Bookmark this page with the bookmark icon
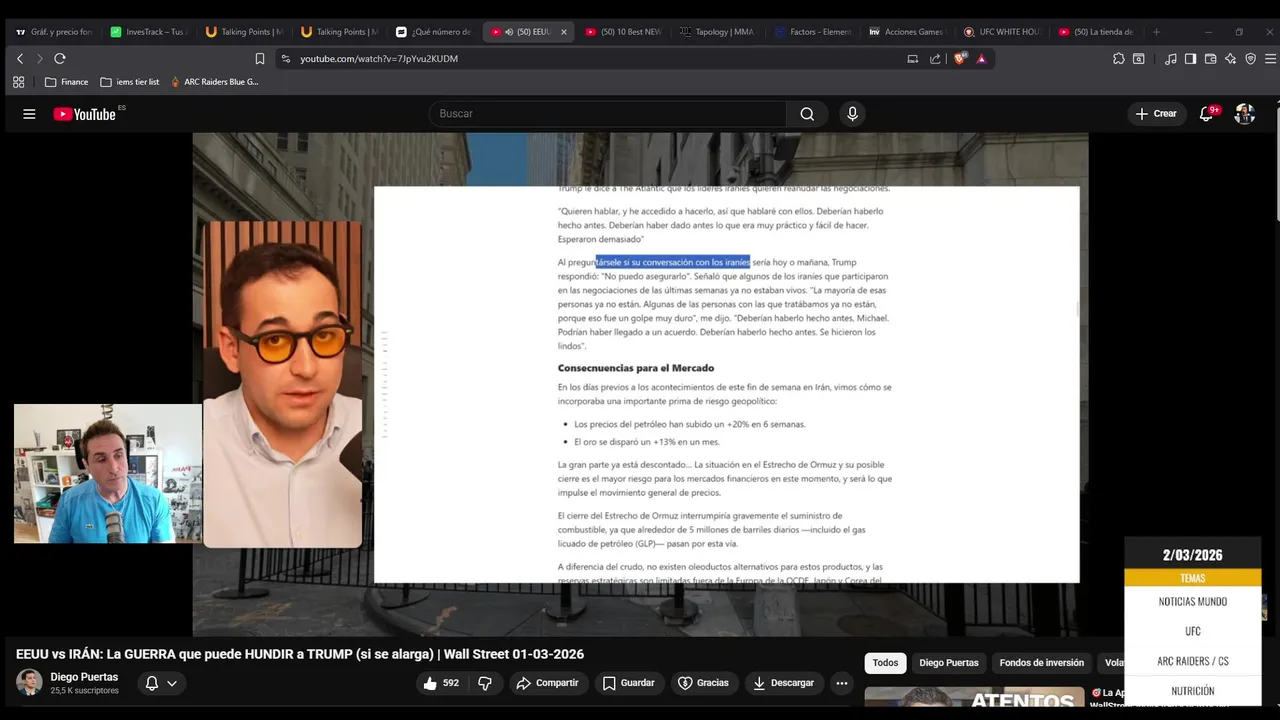The height and width of the screenshot is (720, 1280). [x=260, y=59]
